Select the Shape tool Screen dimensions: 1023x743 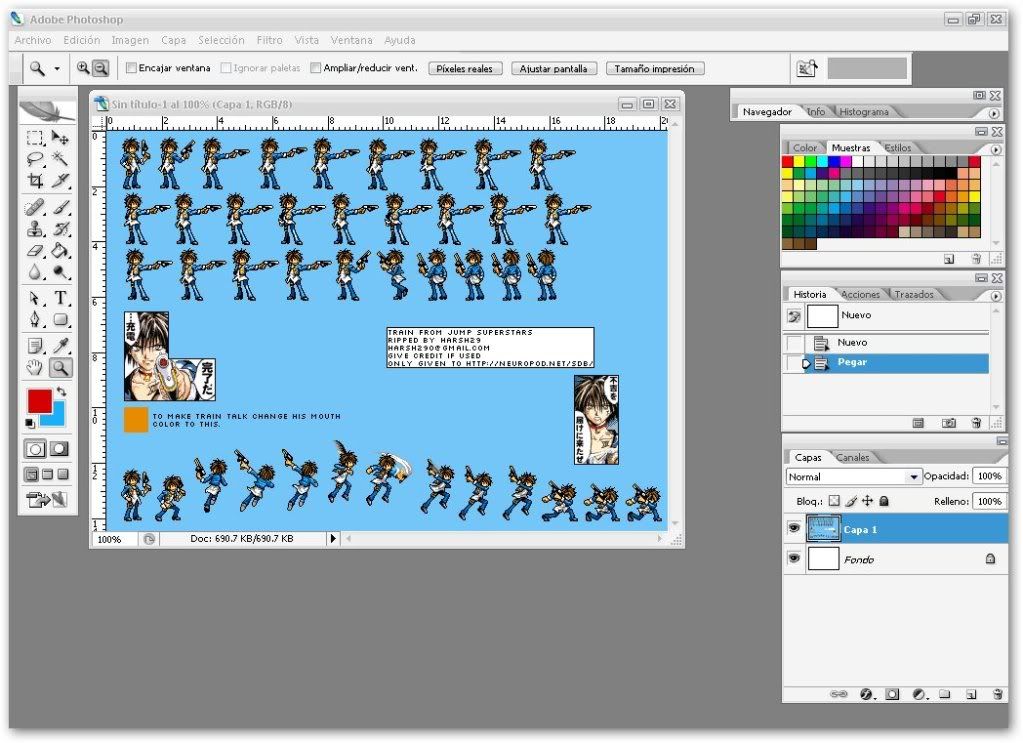click(x=60, y=320)
